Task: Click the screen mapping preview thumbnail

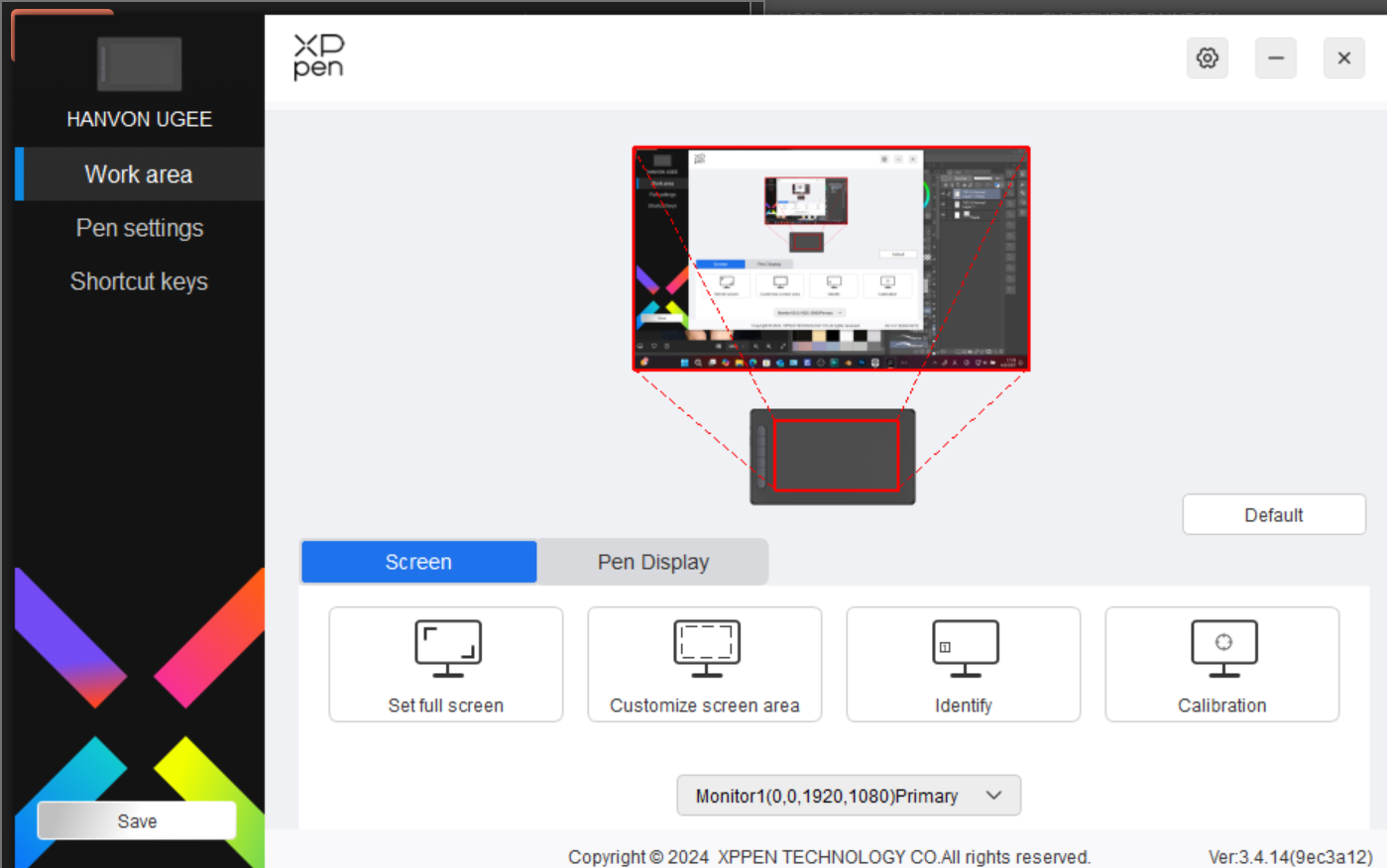Action: 831,259
